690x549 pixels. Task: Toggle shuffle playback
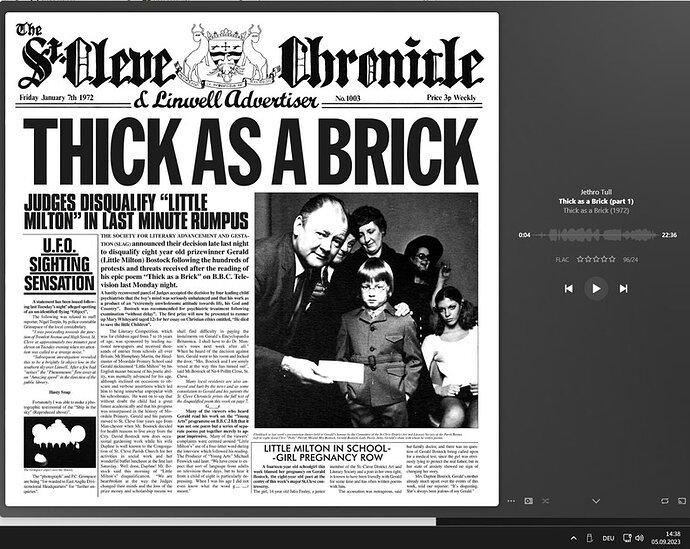tap(546, 501)
